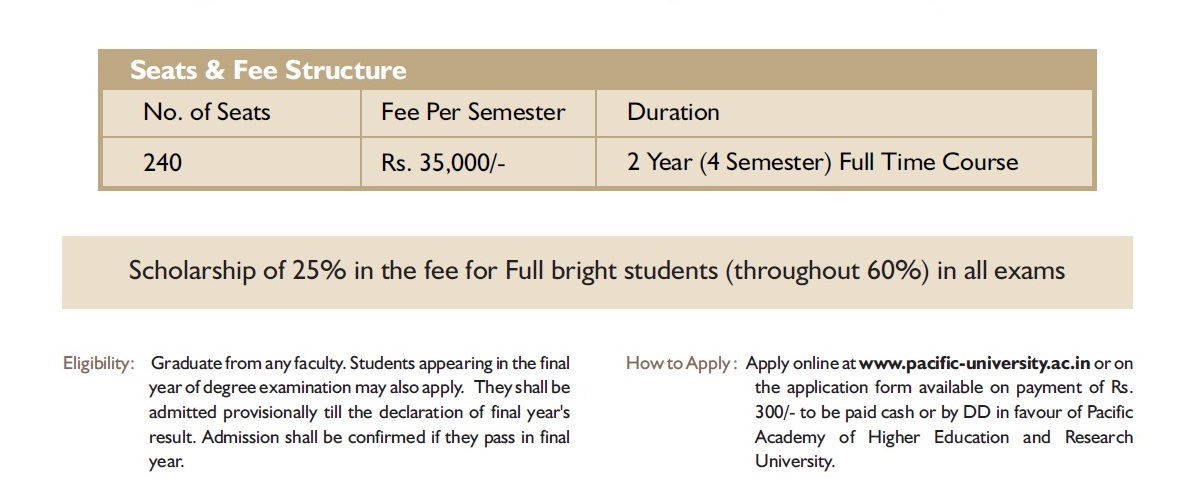Click the word 'University.' ending the apply paragraph
Image resolution: width=1199 pixels, height=494 pixels.
(x=795, y=462)
